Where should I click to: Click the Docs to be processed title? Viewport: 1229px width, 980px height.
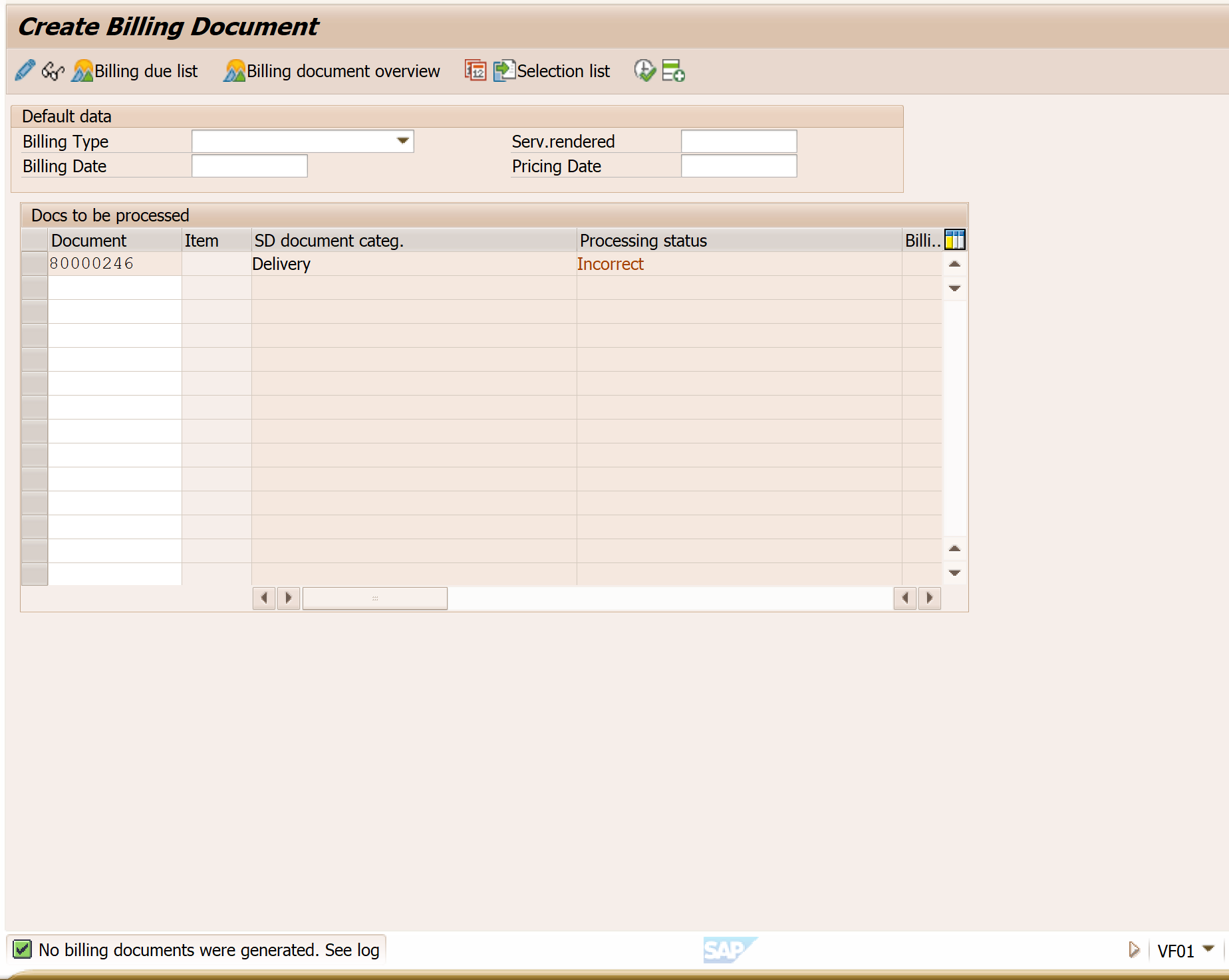(110, 215)
